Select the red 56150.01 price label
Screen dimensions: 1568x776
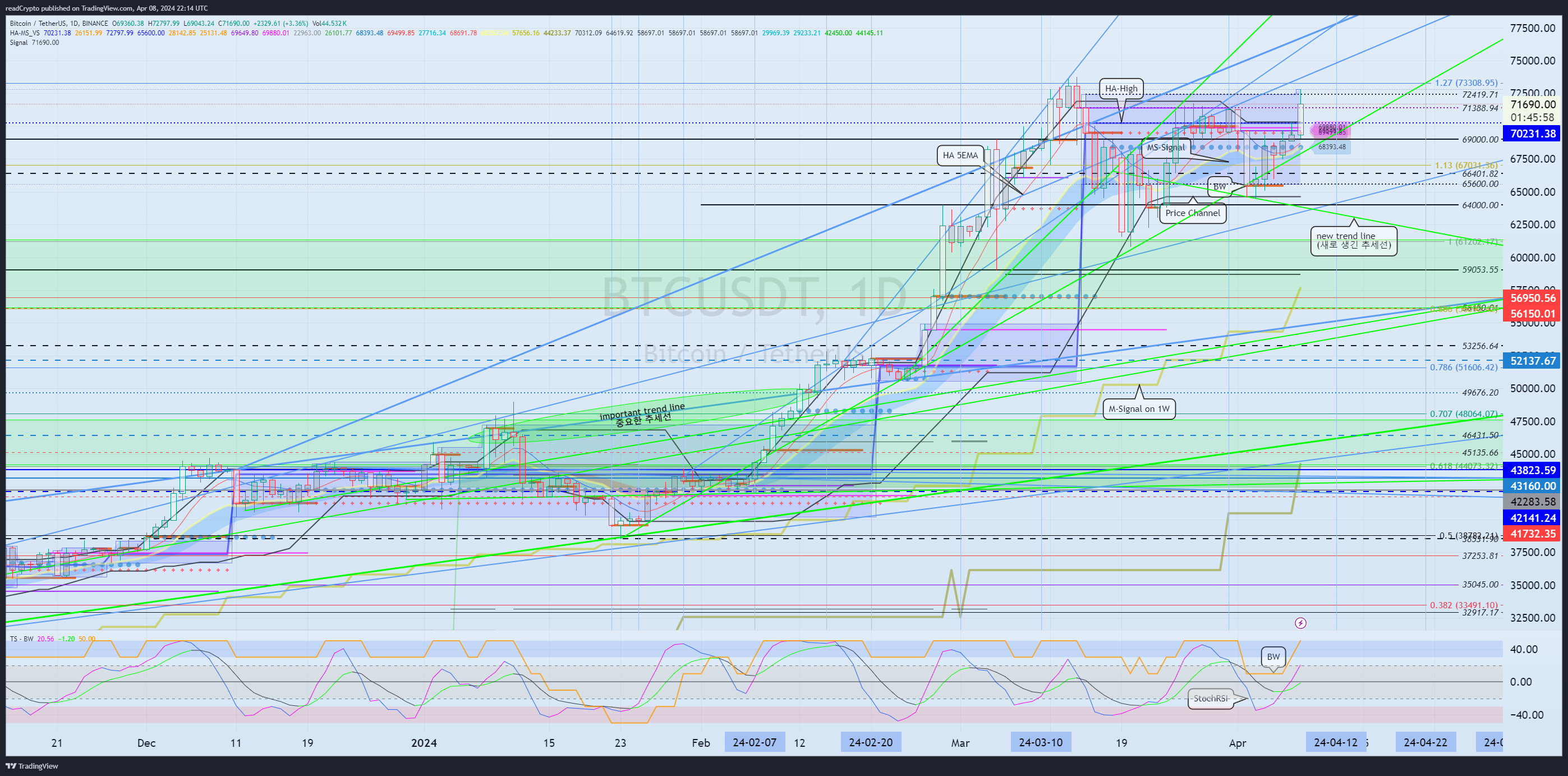point(1533,314)
